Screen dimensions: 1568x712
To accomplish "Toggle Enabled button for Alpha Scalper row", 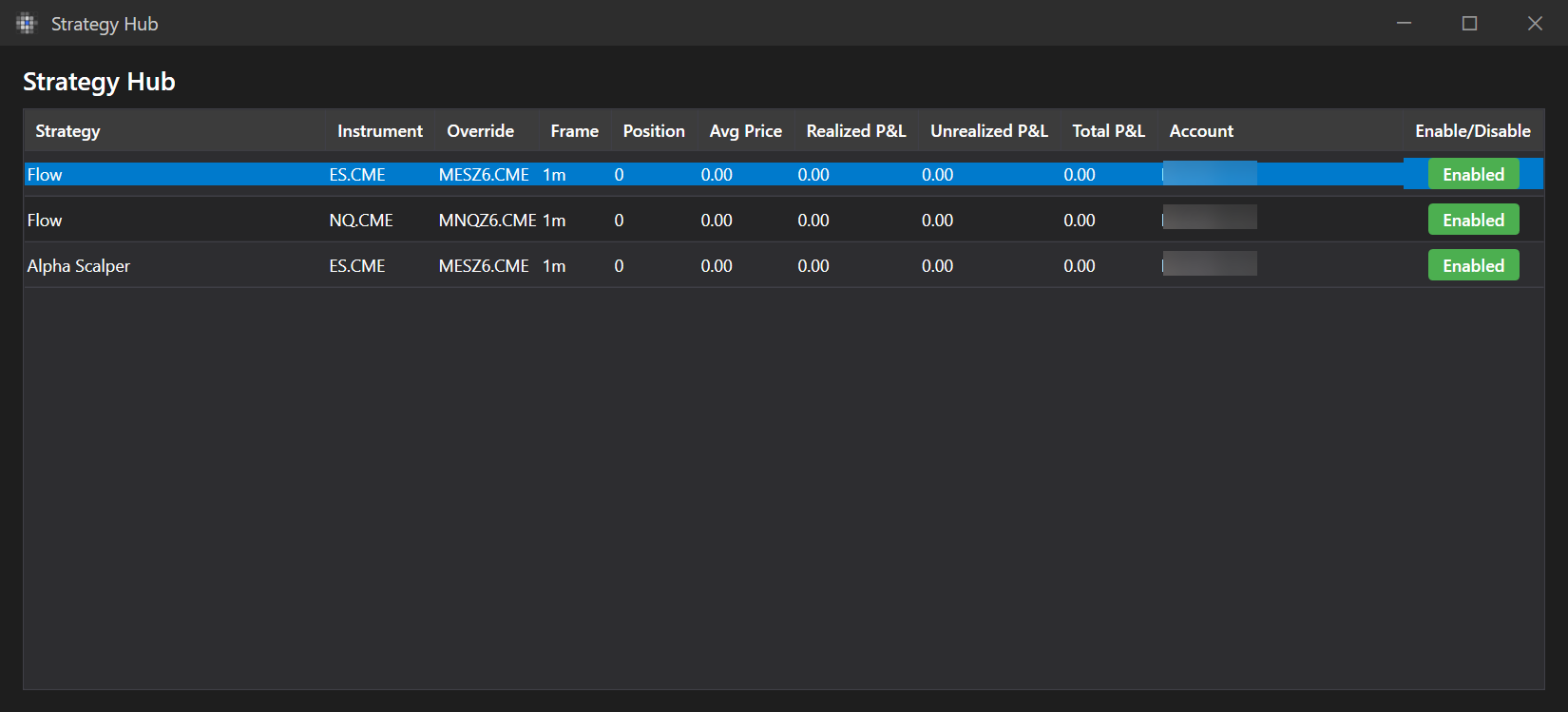I will pos(1473,265).
